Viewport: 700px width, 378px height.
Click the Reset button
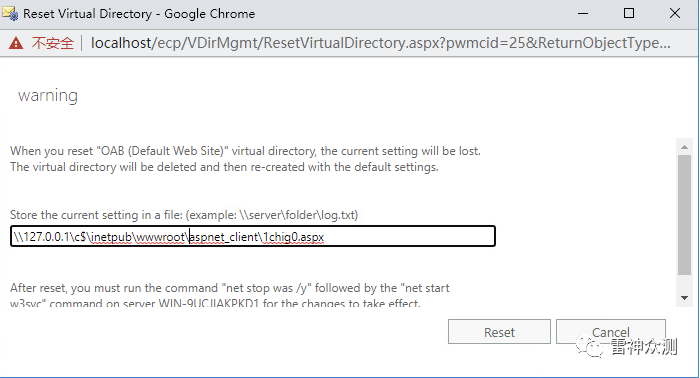pos(499,332)
